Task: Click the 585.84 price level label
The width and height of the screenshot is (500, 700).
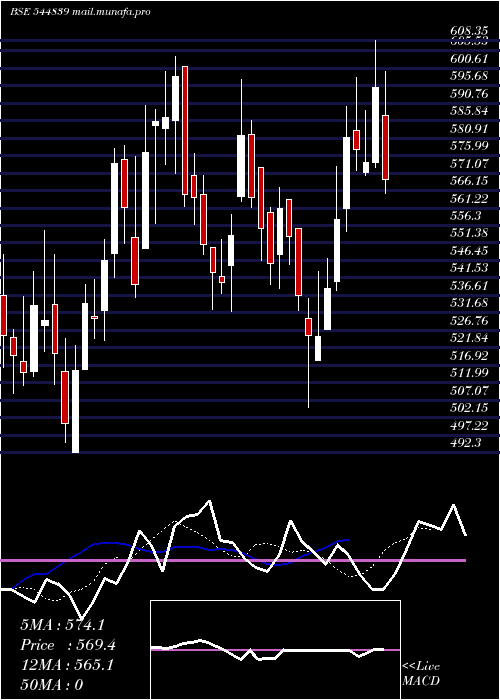Action: click(x=469, y=111)
